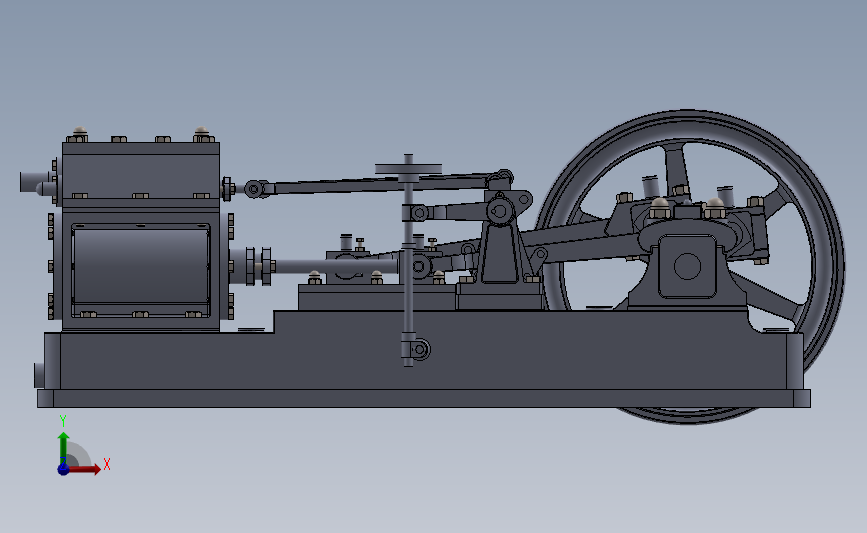Click the red X axis arrow of triad
867x533 pixels.
[x=84, y=469]
